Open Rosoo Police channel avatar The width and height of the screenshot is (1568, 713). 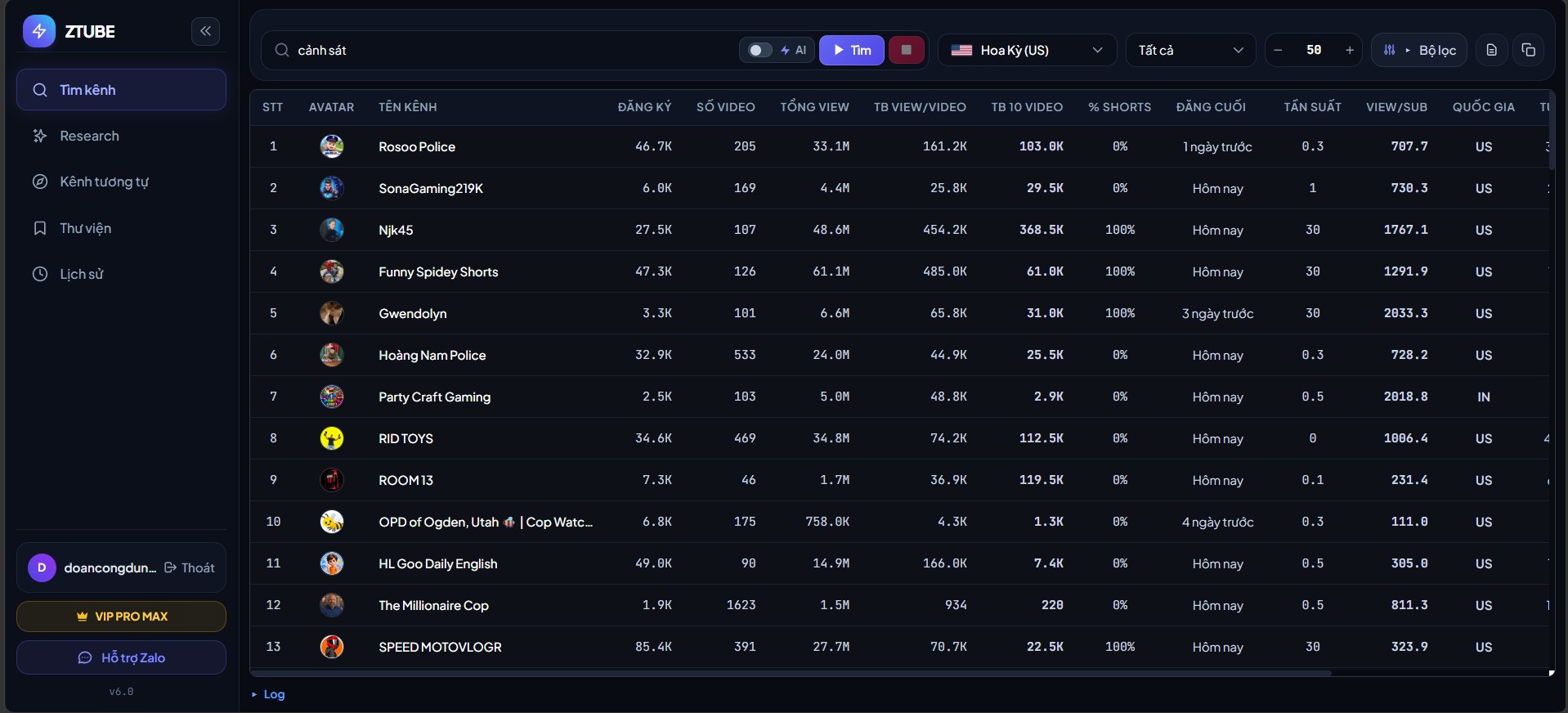(x=331, y=146)
